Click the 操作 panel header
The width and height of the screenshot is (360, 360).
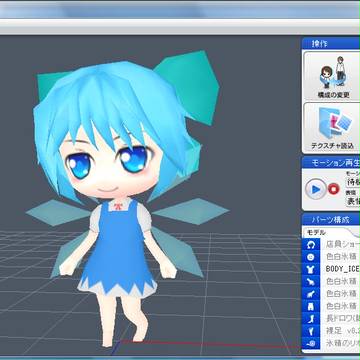[x=331, y=44]
